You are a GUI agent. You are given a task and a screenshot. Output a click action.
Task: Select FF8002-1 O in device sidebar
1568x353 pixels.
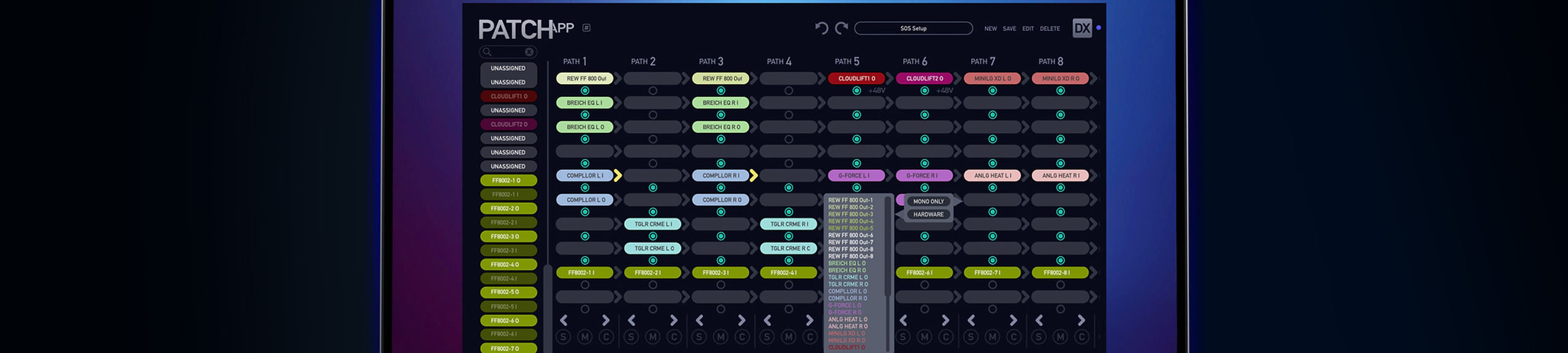pos(509,181)
